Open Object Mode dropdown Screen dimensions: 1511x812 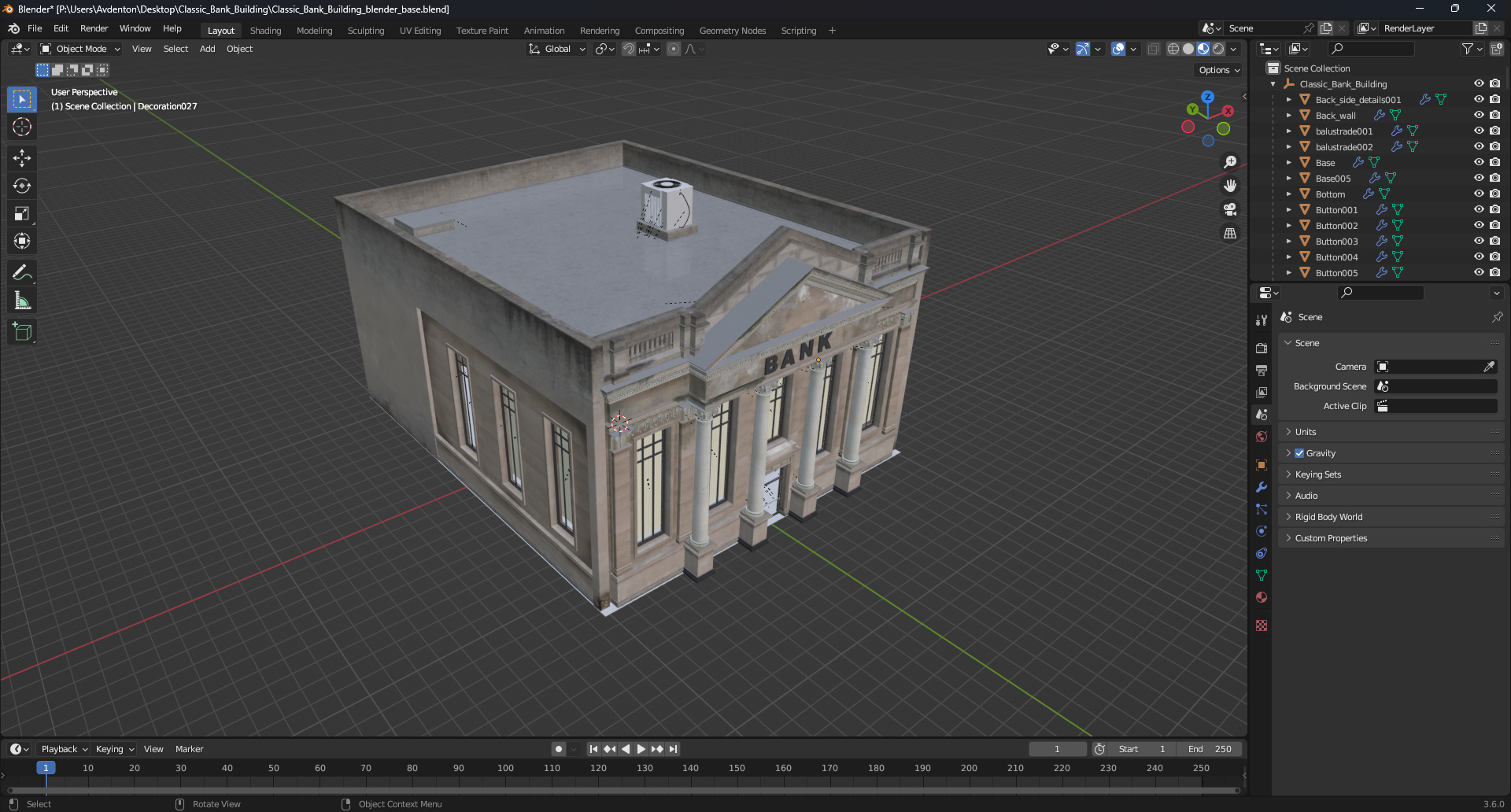(80, 49)
